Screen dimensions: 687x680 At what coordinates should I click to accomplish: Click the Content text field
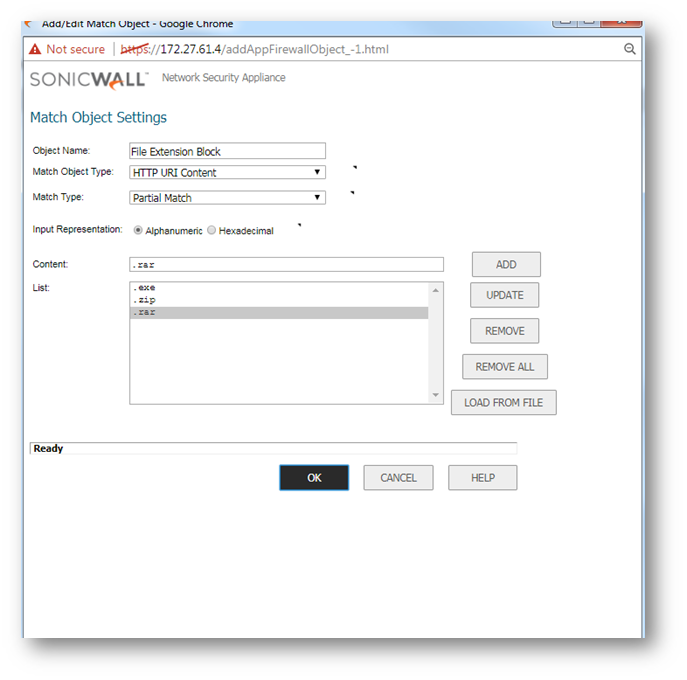(286, 265)
